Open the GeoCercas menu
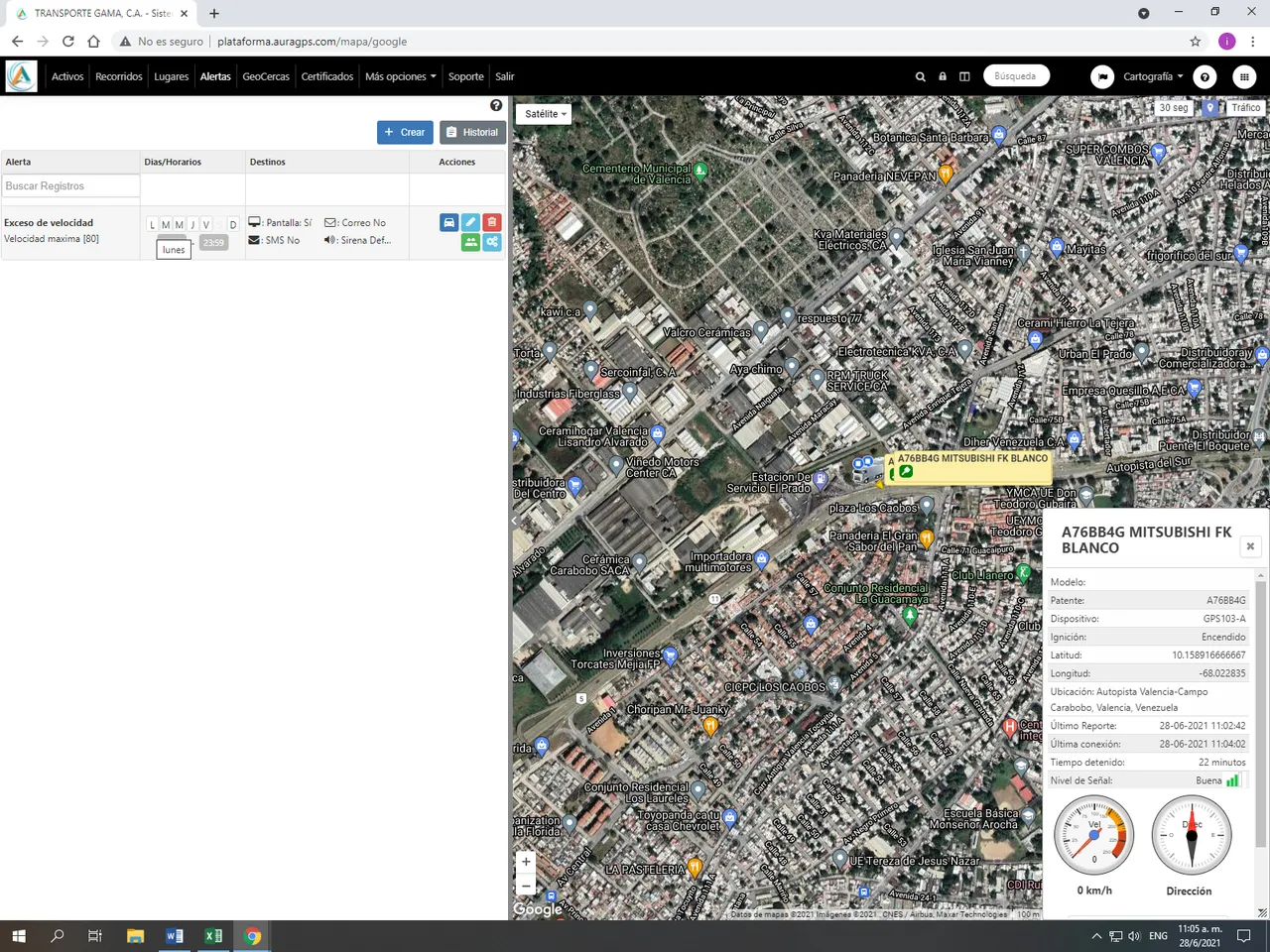The height and width of the screenshot is (952, 1270). pos(266,76)
